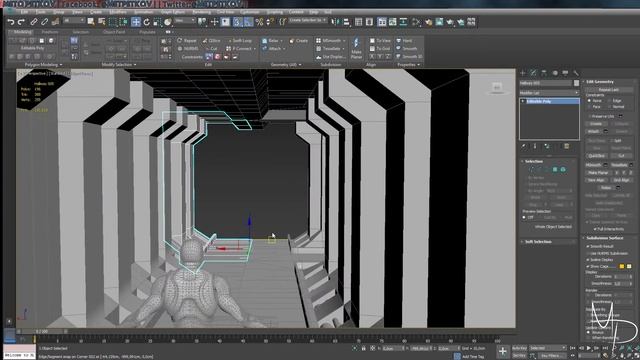Select the Unlink tool icon
Image resolution: width=640 pixels, height=360 pixels.
point(44,22)
